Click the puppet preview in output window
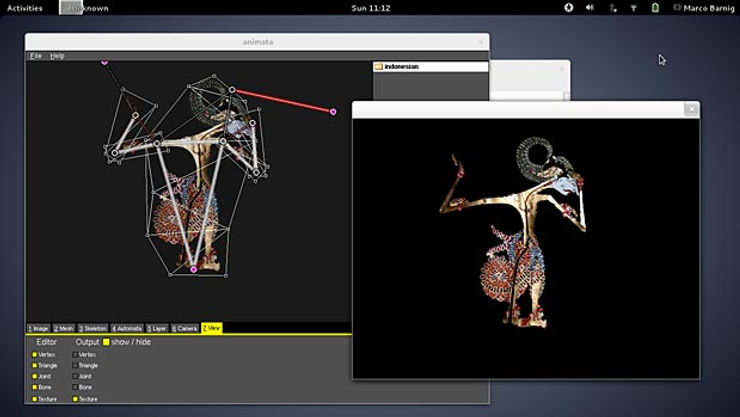740x417 pixels. point(513,232)
